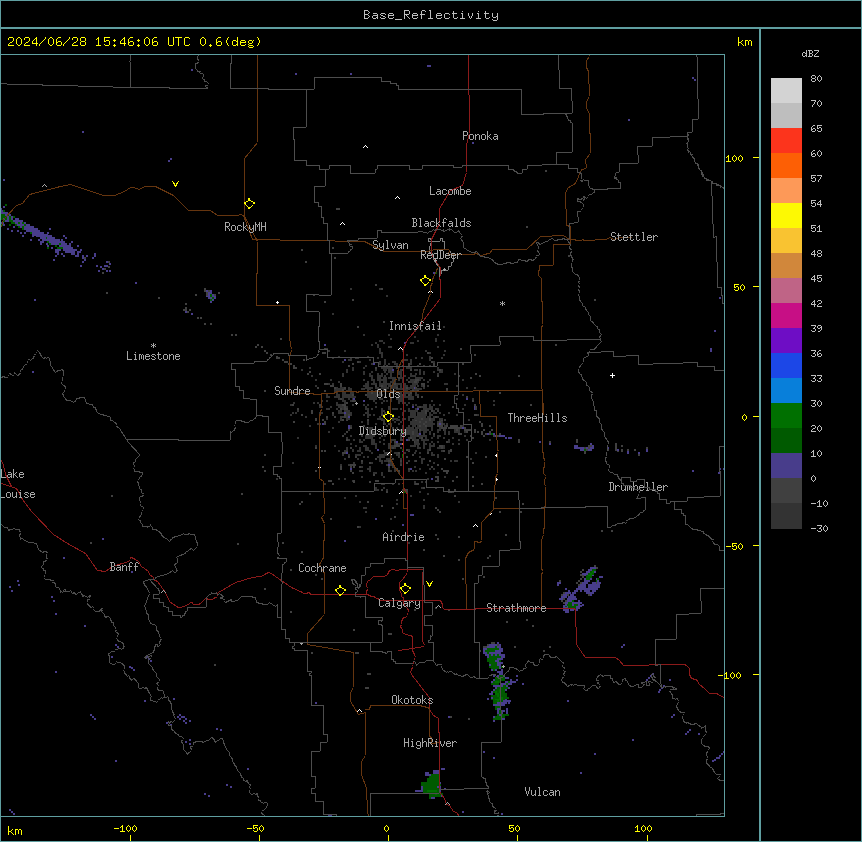Select the asterisk marker above Limestone label
The height and width of the screenshot is (842, 862).
pos(153,346)
